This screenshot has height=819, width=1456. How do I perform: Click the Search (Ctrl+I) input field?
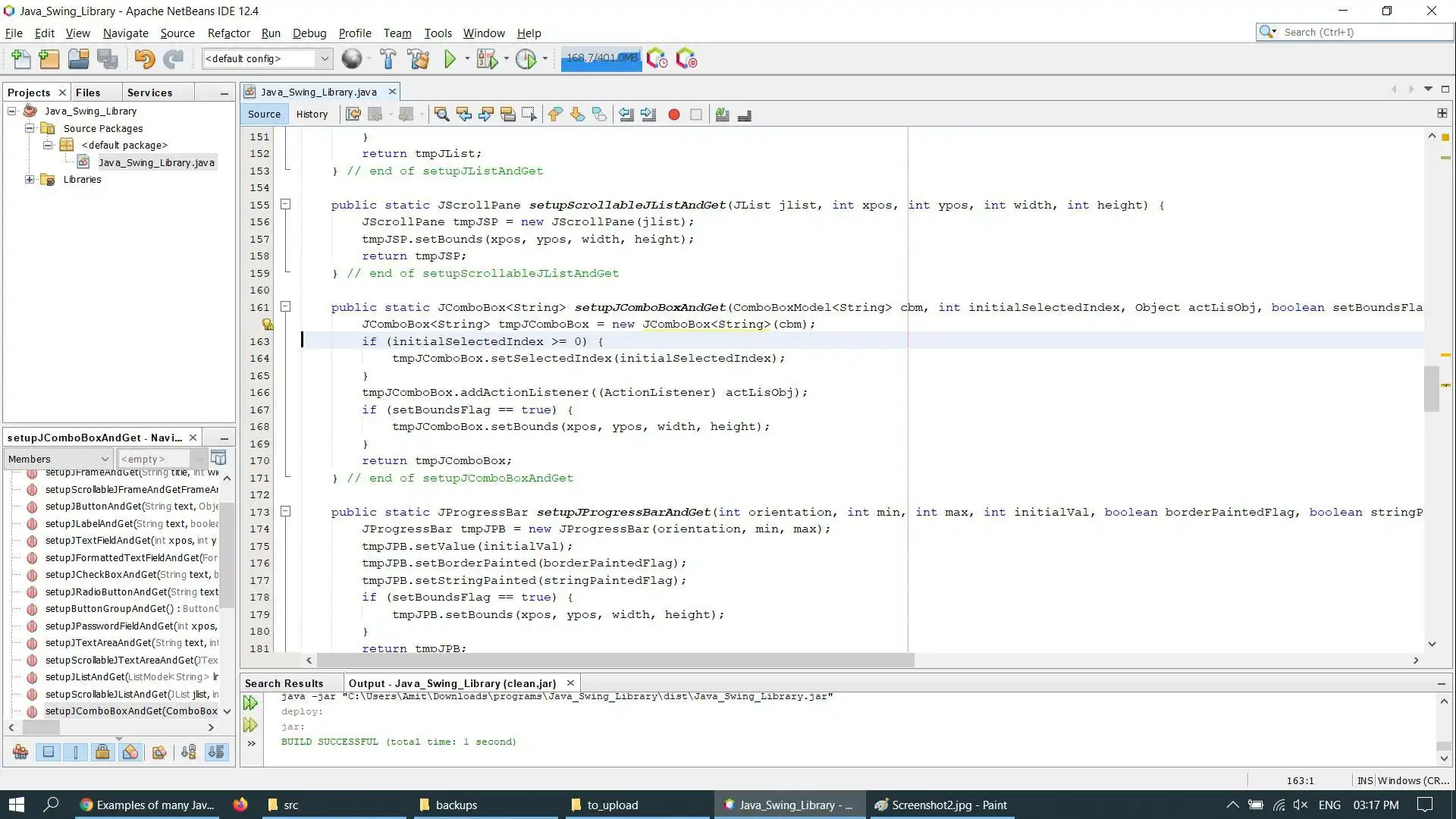(1362, 32)
